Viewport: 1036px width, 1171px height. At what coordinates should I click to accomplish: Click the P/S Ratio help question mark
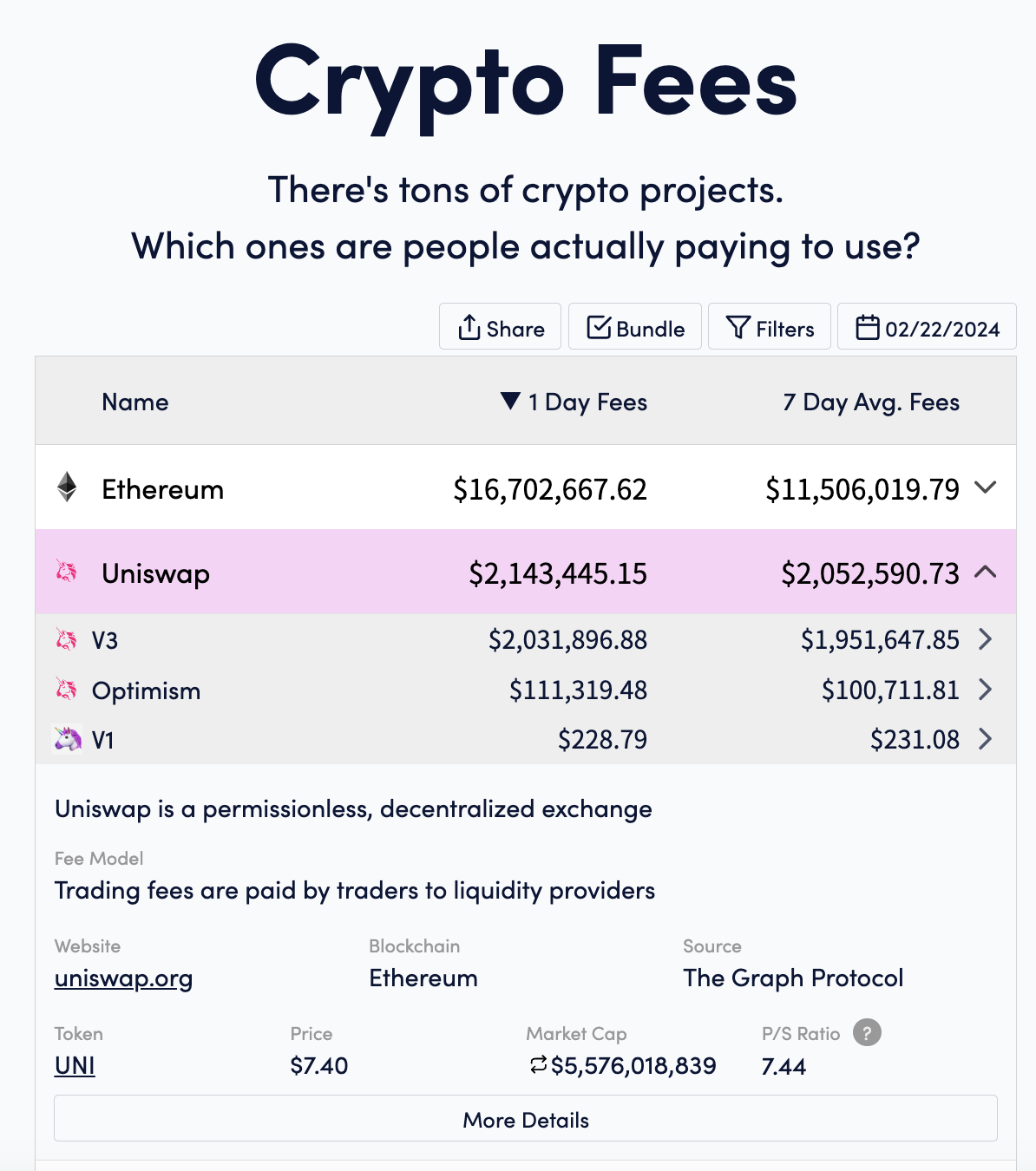(x=867, y=1032)
